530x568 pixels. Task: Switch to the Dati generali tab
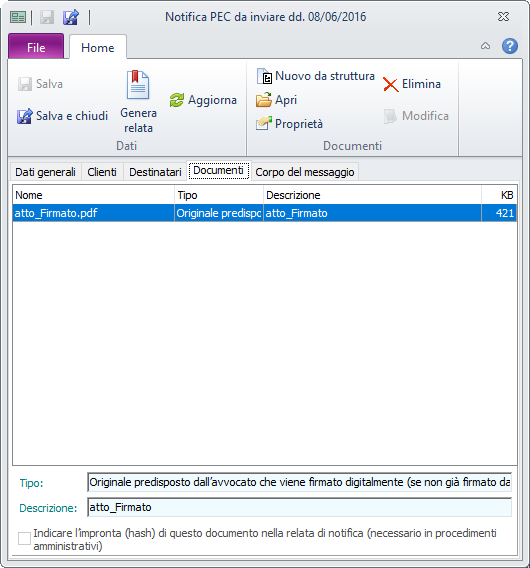45,172
